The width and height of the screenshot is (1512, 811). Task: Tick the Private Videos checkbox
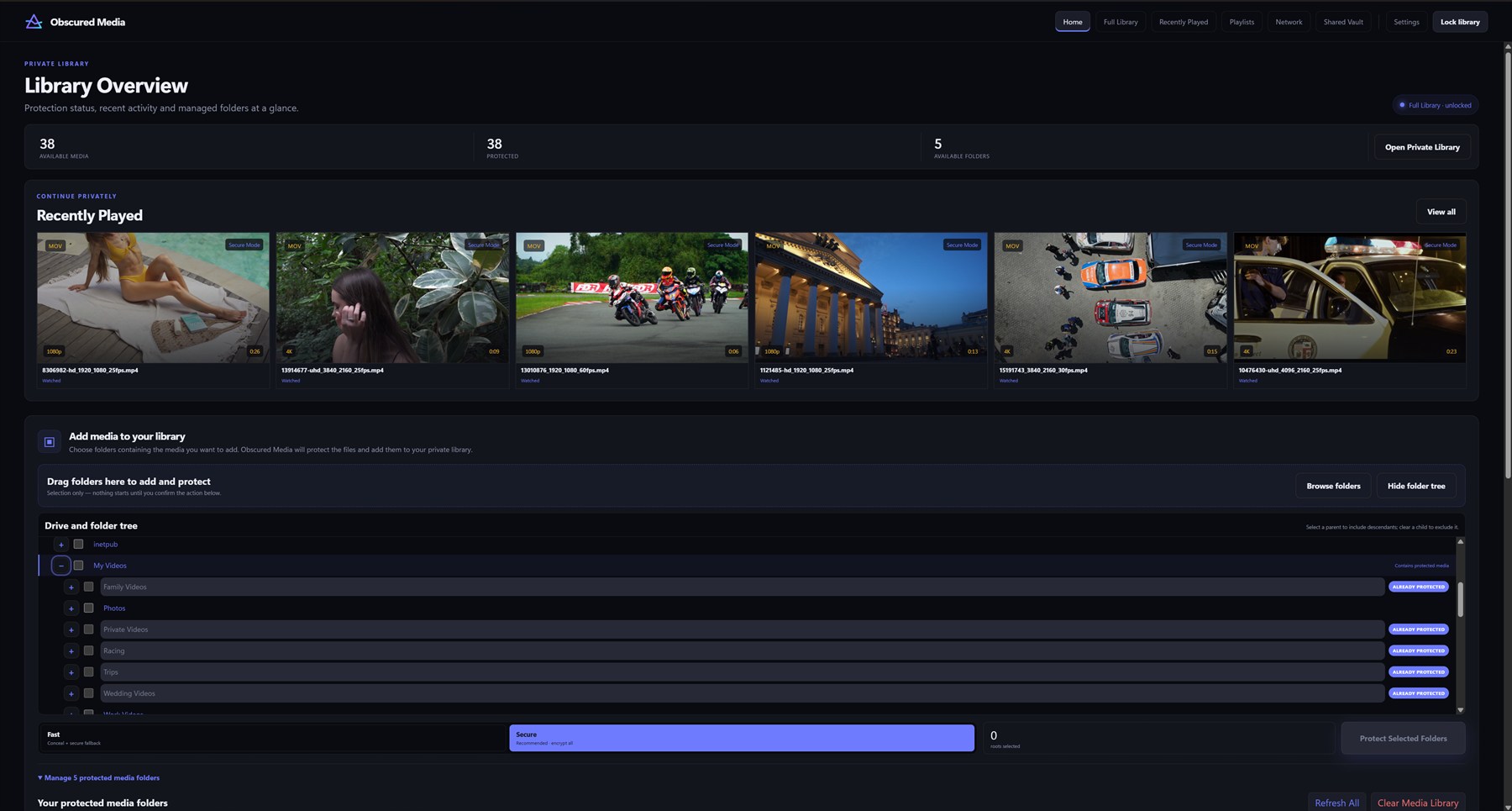pyautogui.click(x=88, y=629)
